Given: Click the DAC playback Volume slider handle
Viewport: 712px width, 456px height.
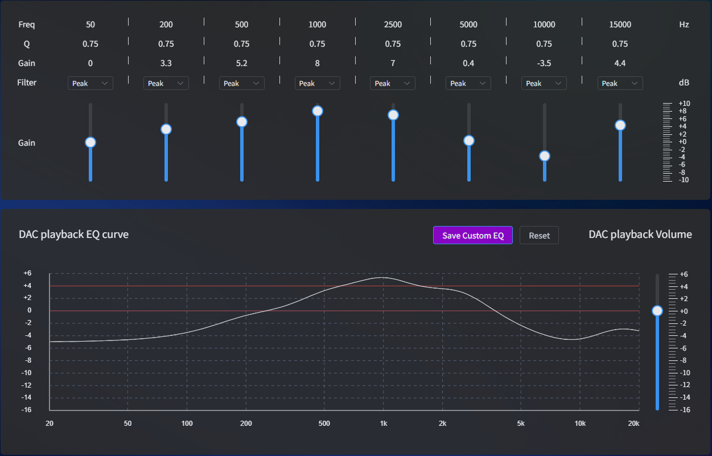Looking at the screenshot, I should tap(657, 311).
